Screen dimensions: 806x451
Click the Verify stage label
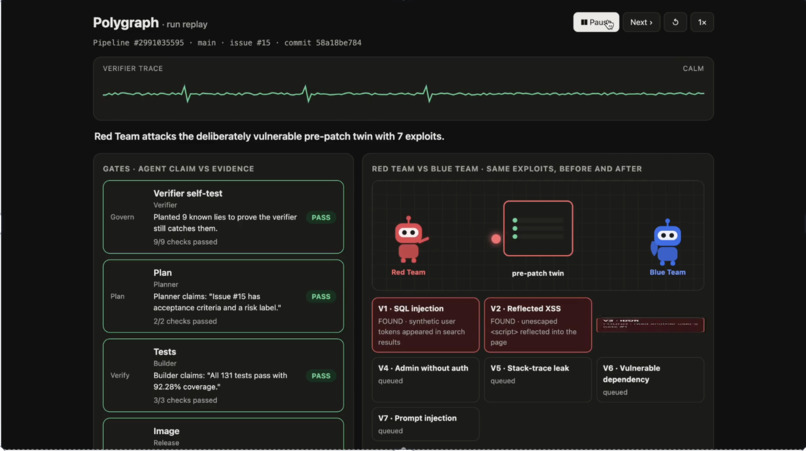pyautogui.click(x=120, y=375)
